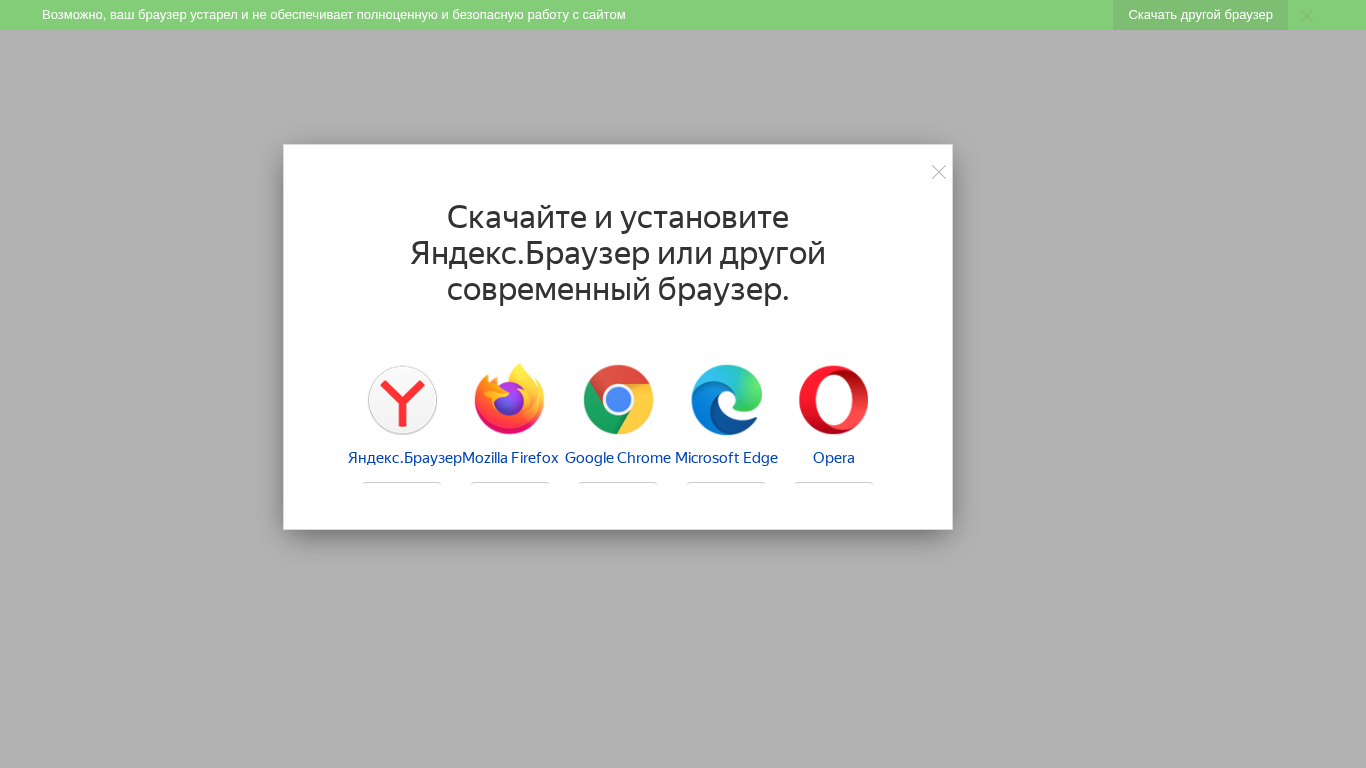Hit the cut-off button under Google Chrome
Viewport: 1366px width, 768px height.
pos(618,487)
